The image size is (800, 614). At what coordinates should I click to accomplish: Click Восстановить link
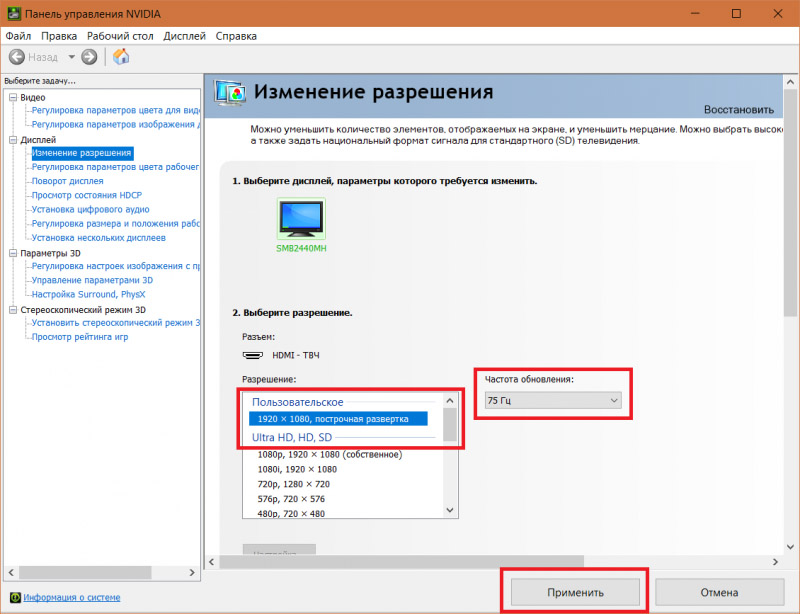pyautogui.click(x=739, y=109)
